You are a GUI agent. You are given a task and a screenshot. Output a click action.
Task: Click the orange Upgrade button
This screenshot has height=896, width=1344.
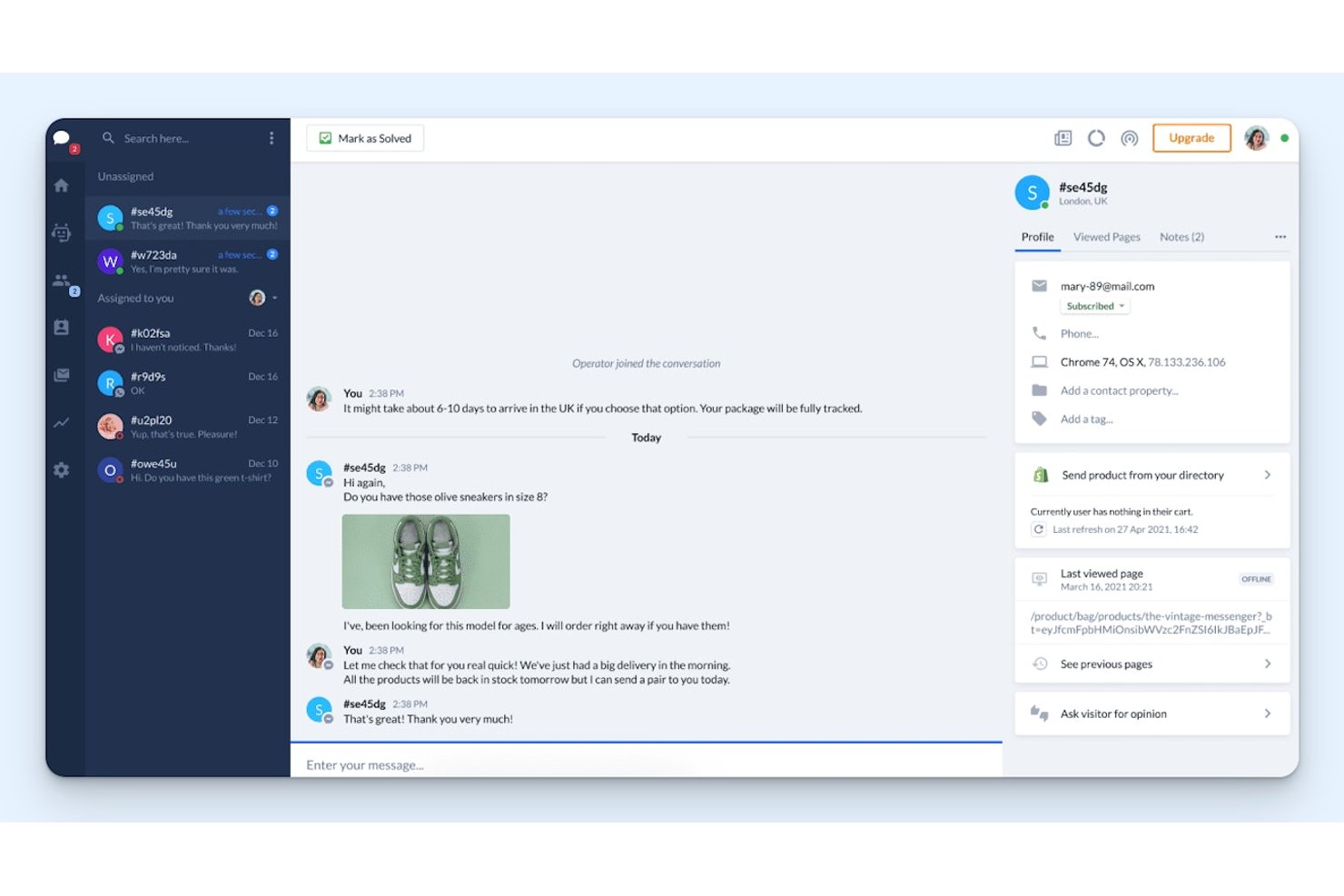pyautogui.click(x=1191, y=138)
